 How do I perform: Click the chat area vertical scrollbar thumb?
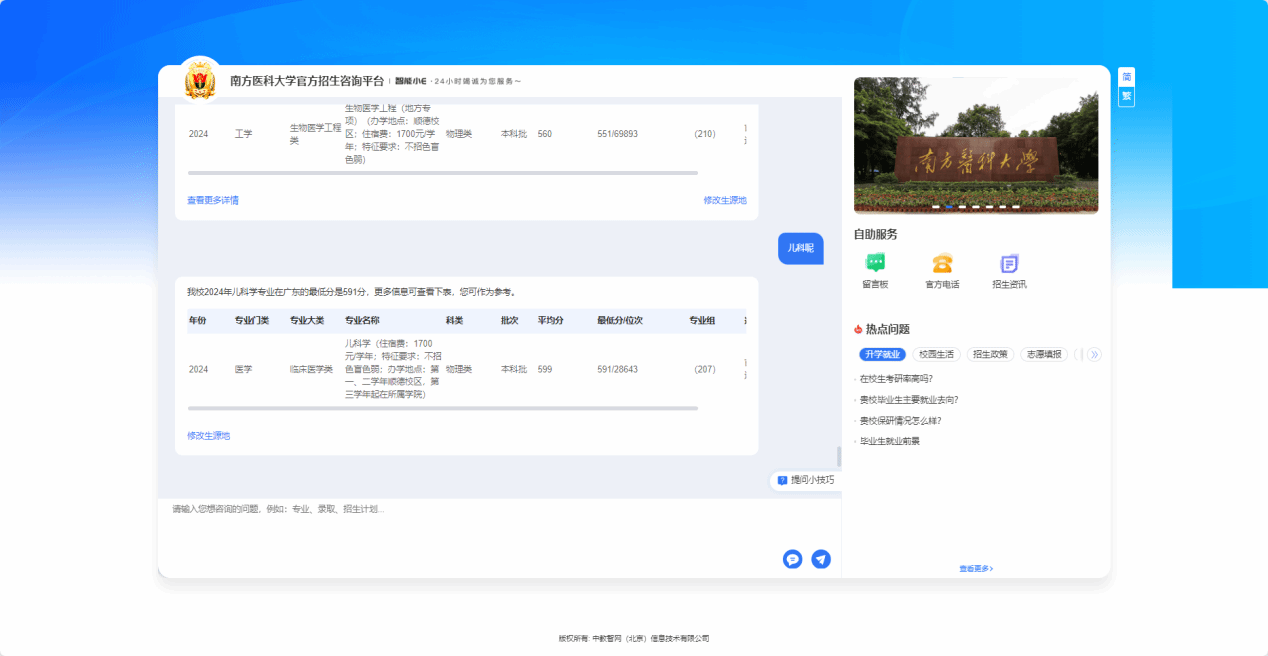[839, 457]
